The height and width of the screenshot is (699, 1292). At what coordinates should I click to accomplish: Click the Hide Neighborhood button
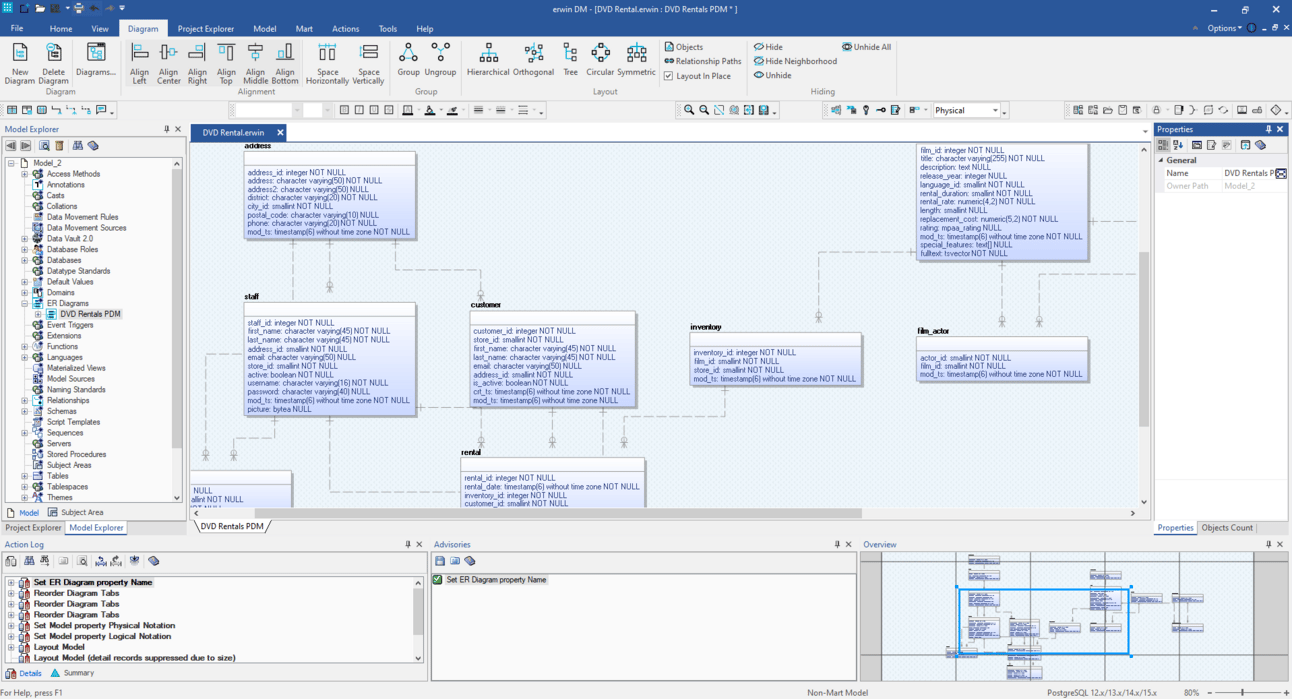[x=795, y=61]
